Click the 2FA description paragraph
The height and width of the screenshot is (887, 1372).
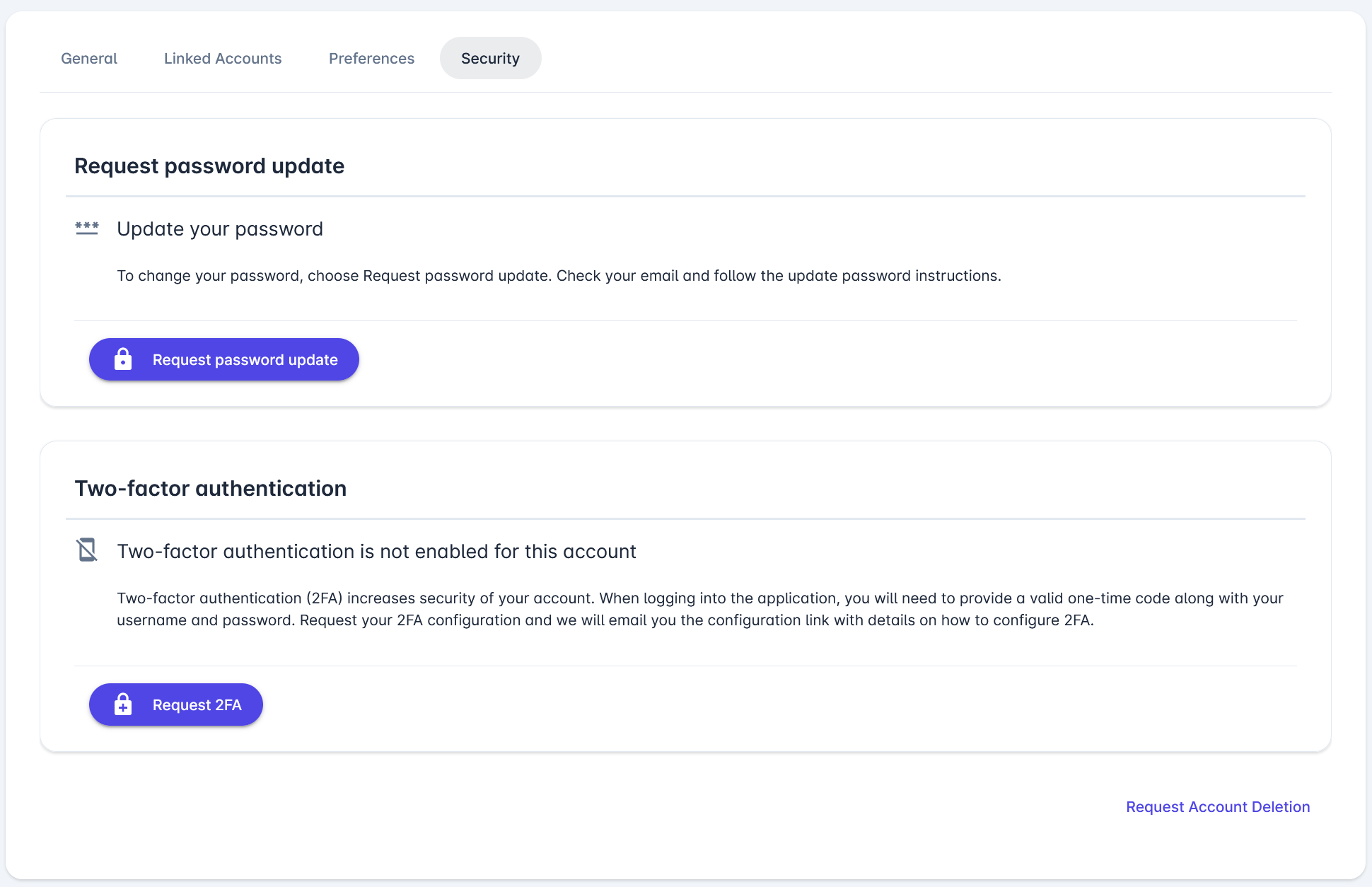605,609
